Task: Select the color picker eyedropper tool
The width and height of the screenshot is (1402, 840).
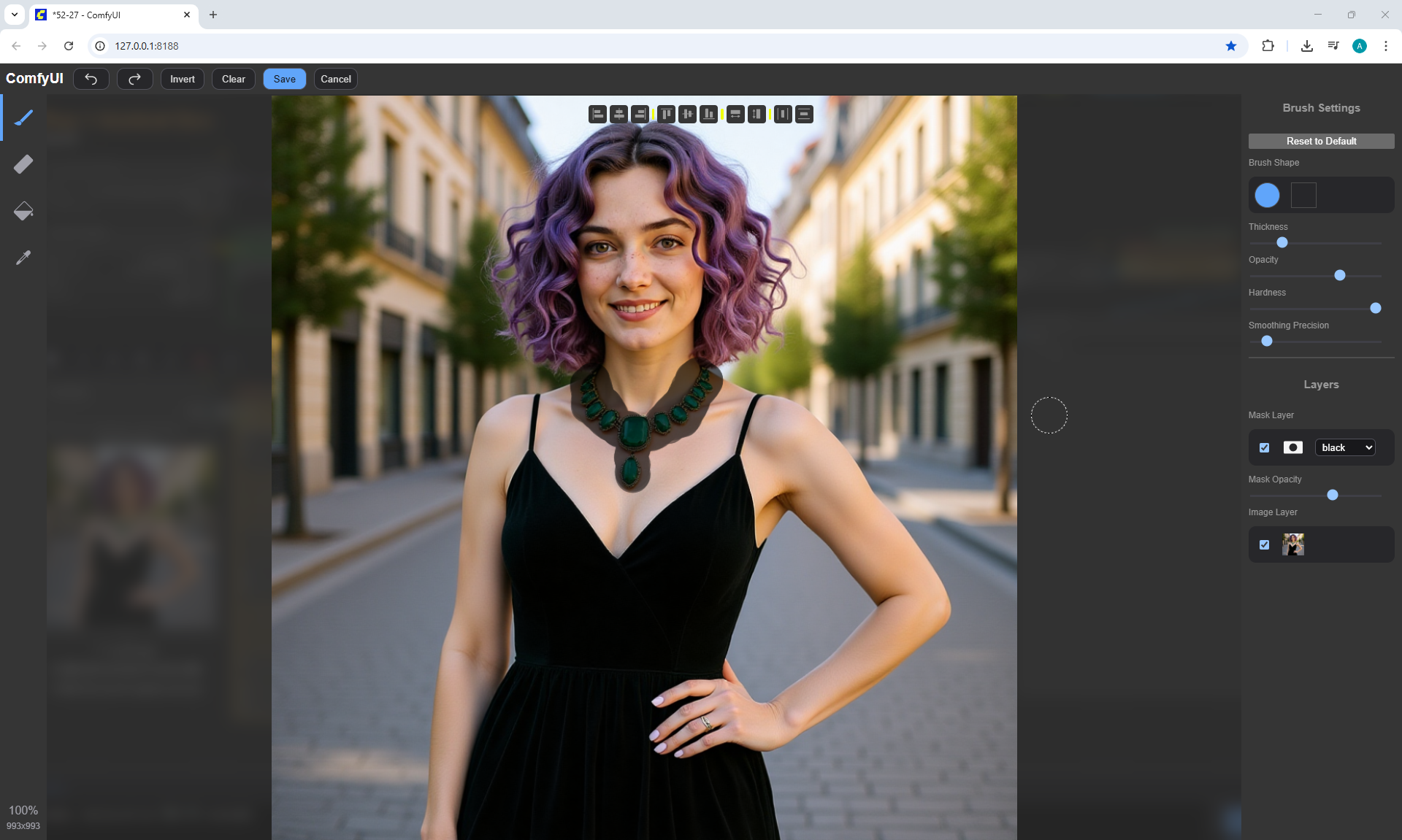Action: click(23, 258)
